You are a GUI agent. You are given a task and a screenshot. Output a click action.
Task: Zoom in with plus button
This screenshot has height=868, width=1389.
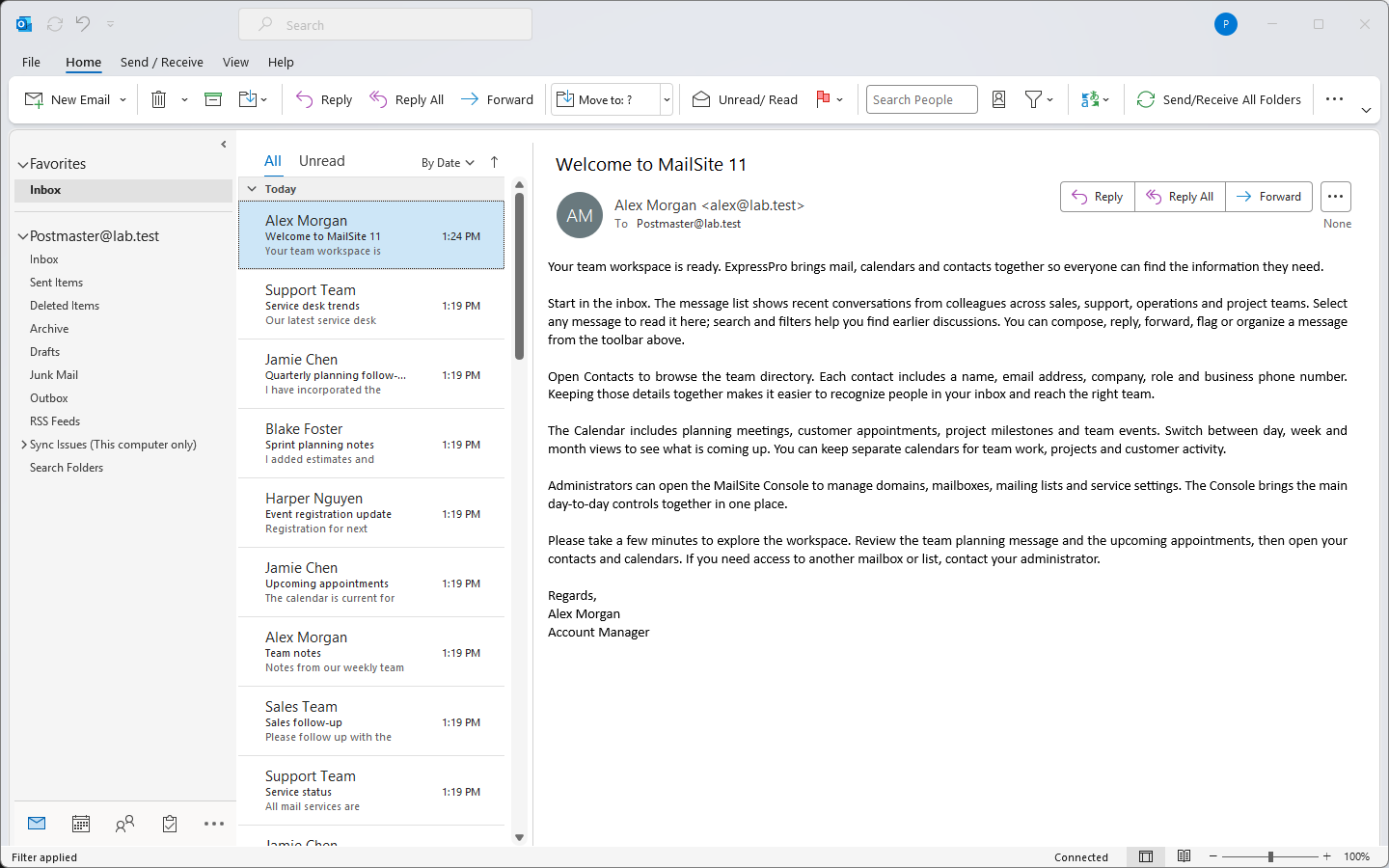coord(1327,856)
